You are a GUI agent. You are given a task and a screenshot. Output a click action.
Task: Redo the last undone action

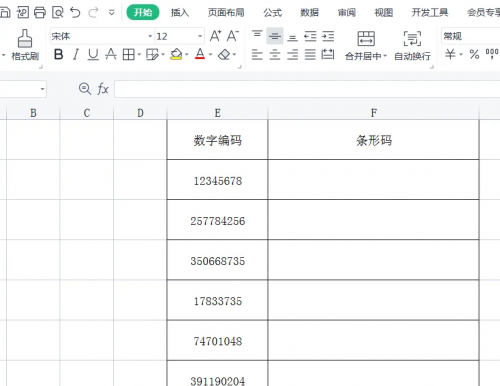[x=93, y=13]
